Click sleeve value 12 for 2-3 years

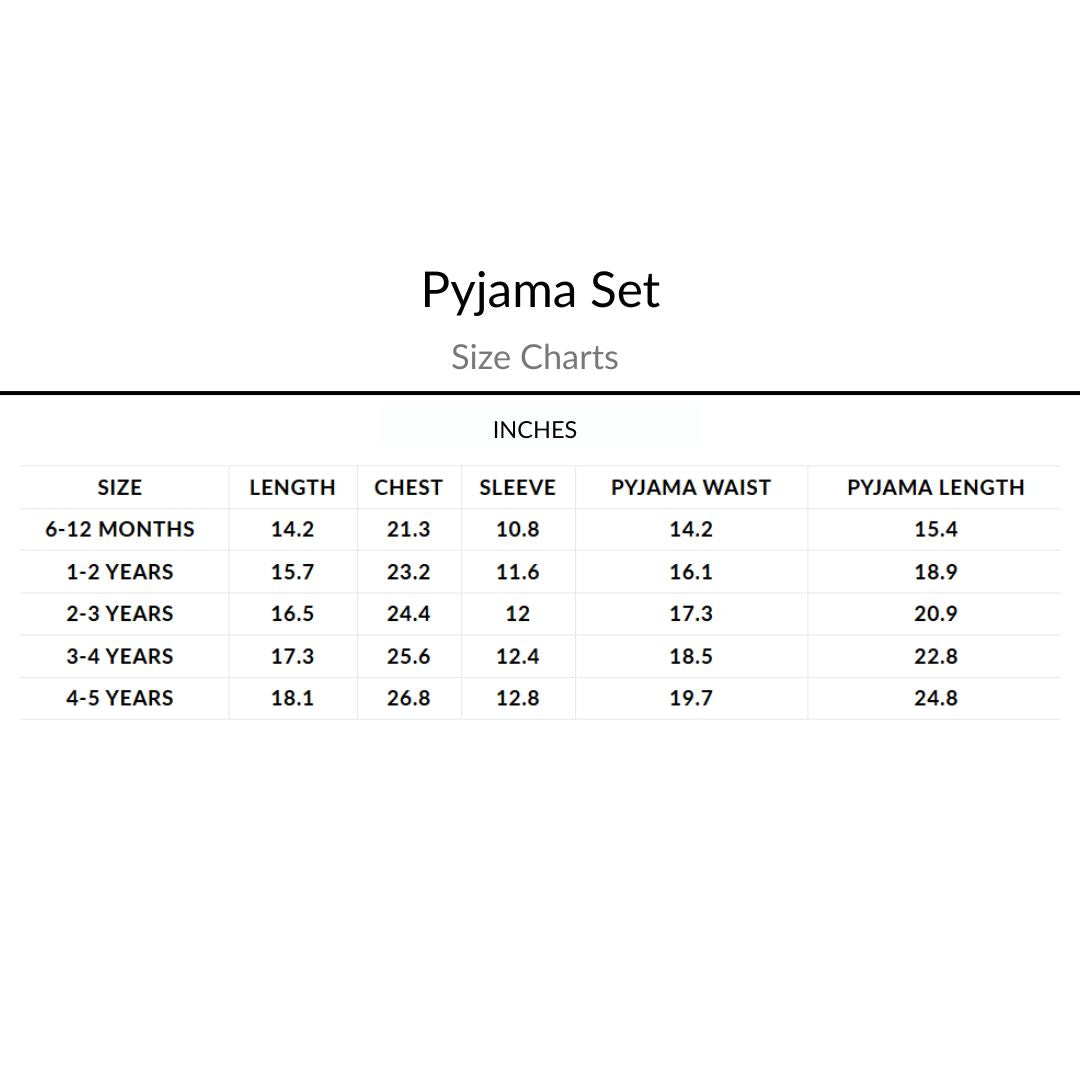[x=517, y=614]
